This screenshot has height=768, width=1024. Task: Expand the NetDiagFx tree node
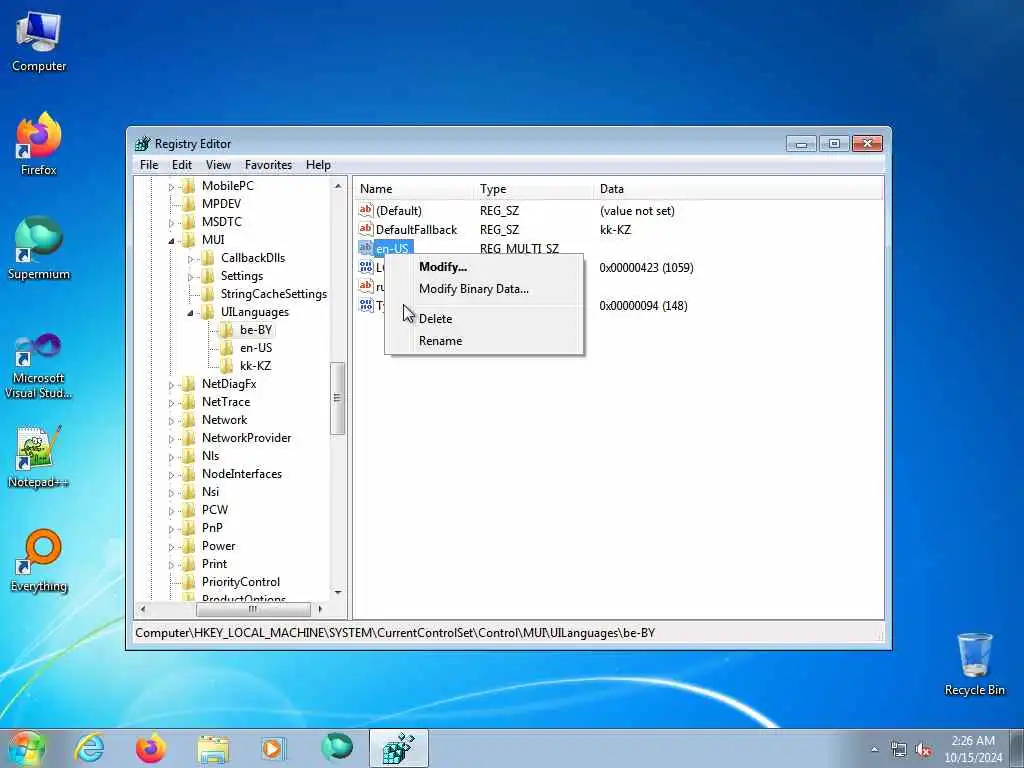click(172, 385)
